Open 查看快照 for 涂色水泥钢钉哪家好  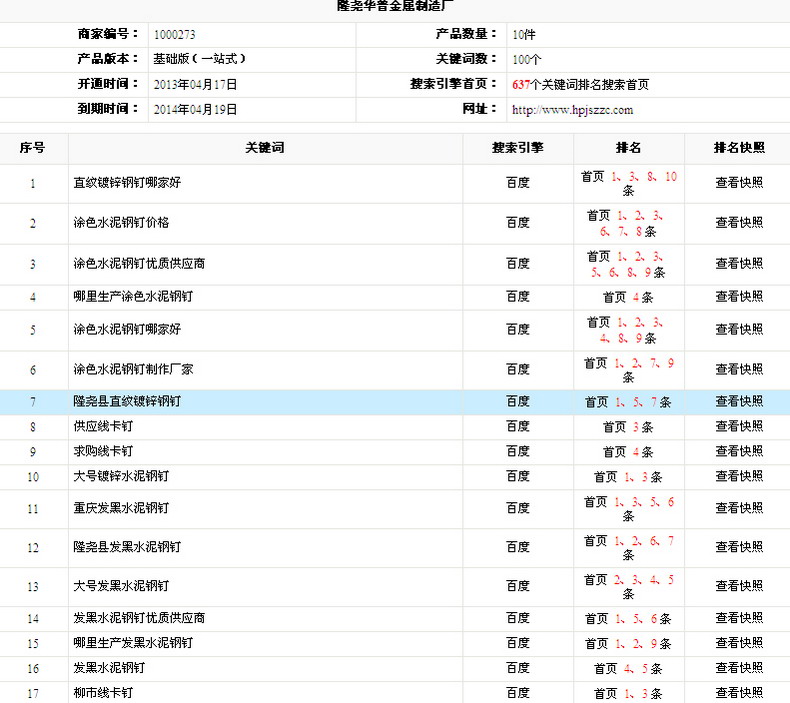pos(739,330)
